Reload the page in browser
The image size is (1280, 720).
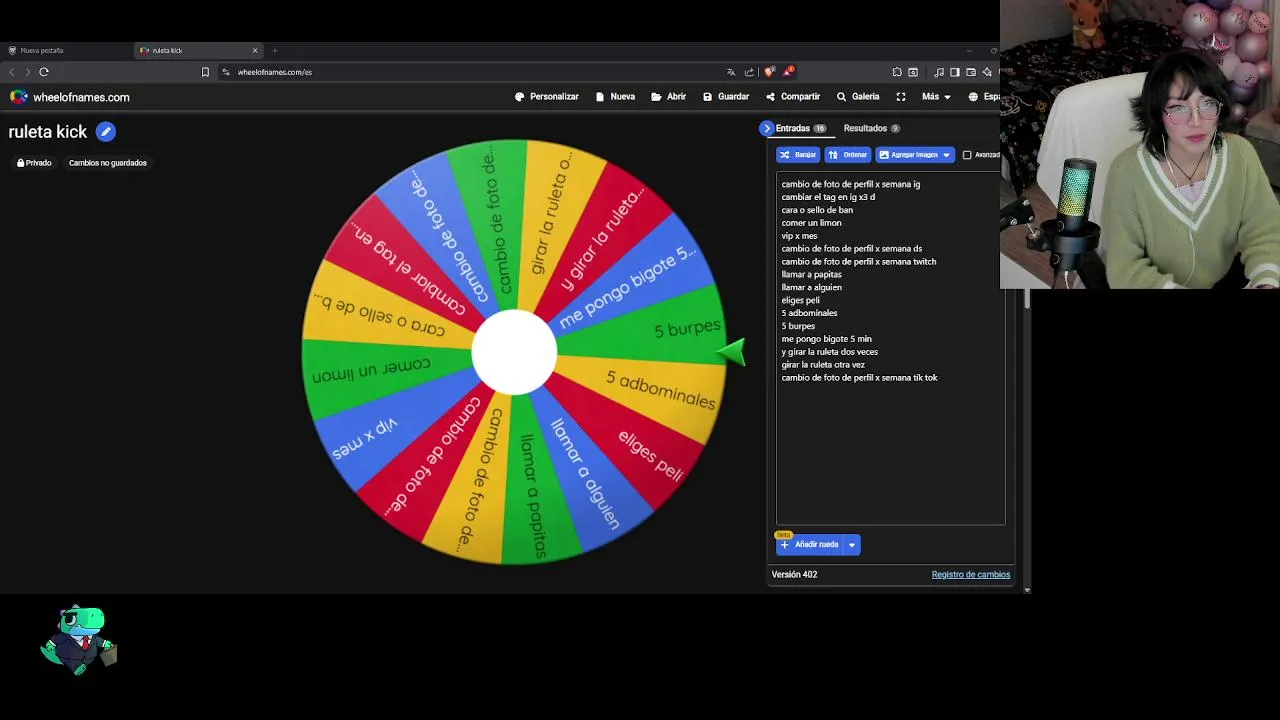(x=44, y=72)
